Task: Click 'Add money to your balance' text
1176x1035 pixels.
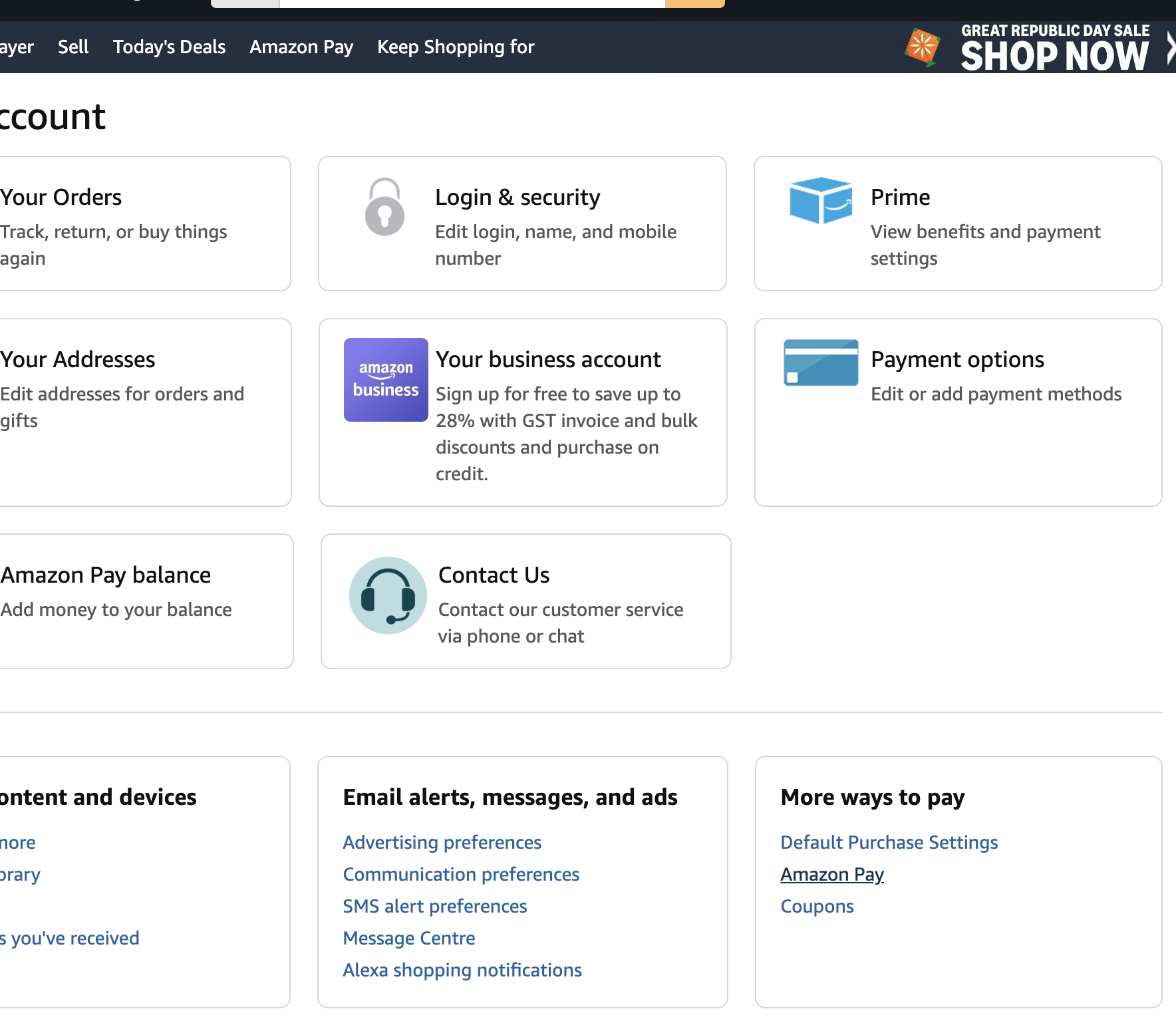Action: click(116, 609)
